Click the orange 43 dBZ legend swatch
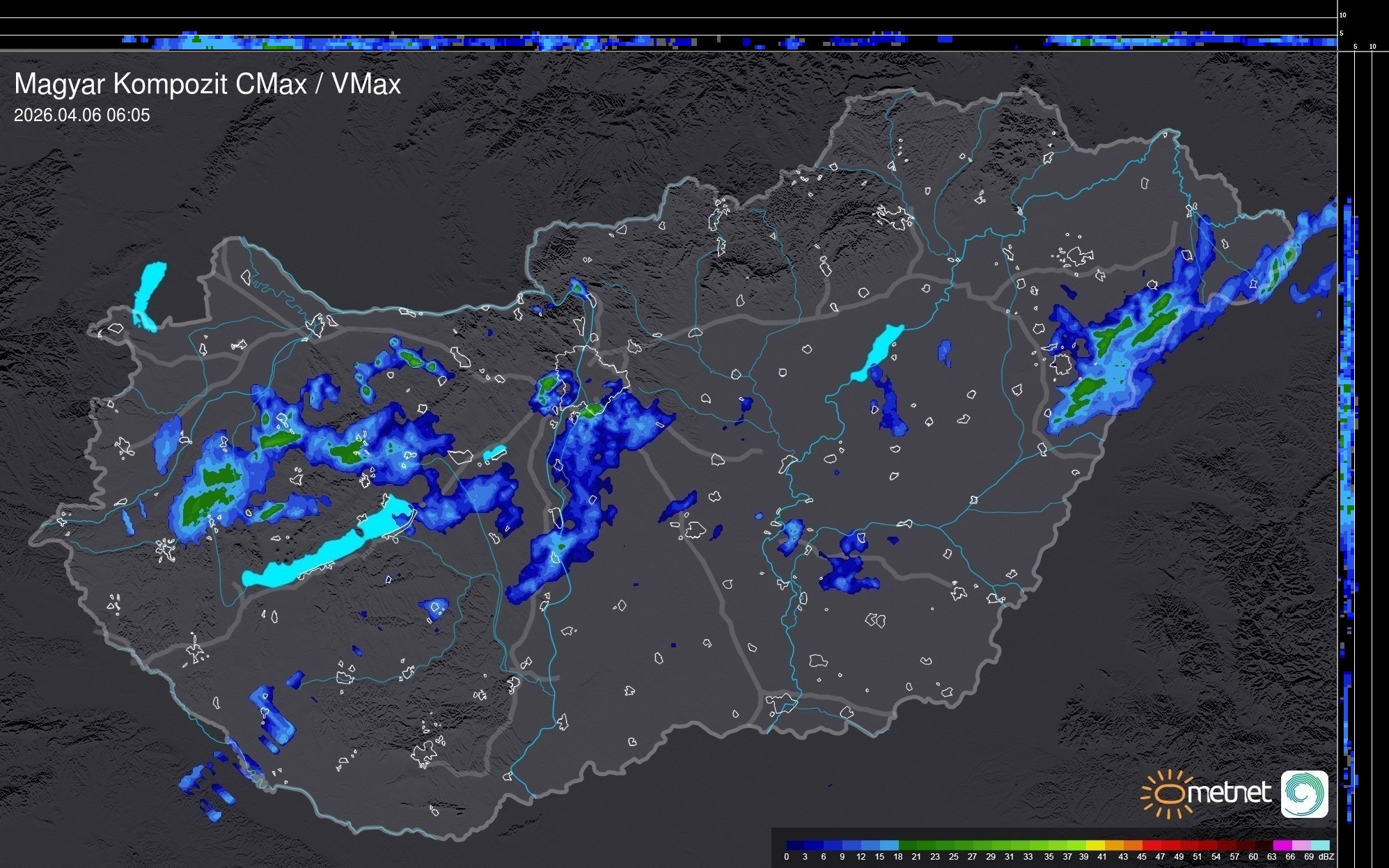The image size is (1389, 868). click(1132, 845)
